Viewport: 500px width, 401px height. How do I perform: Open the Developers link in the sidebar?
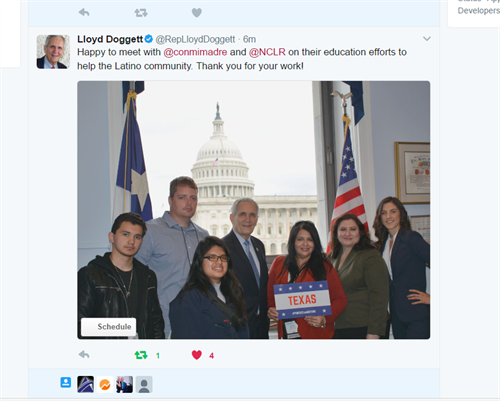tap(479, 11)
